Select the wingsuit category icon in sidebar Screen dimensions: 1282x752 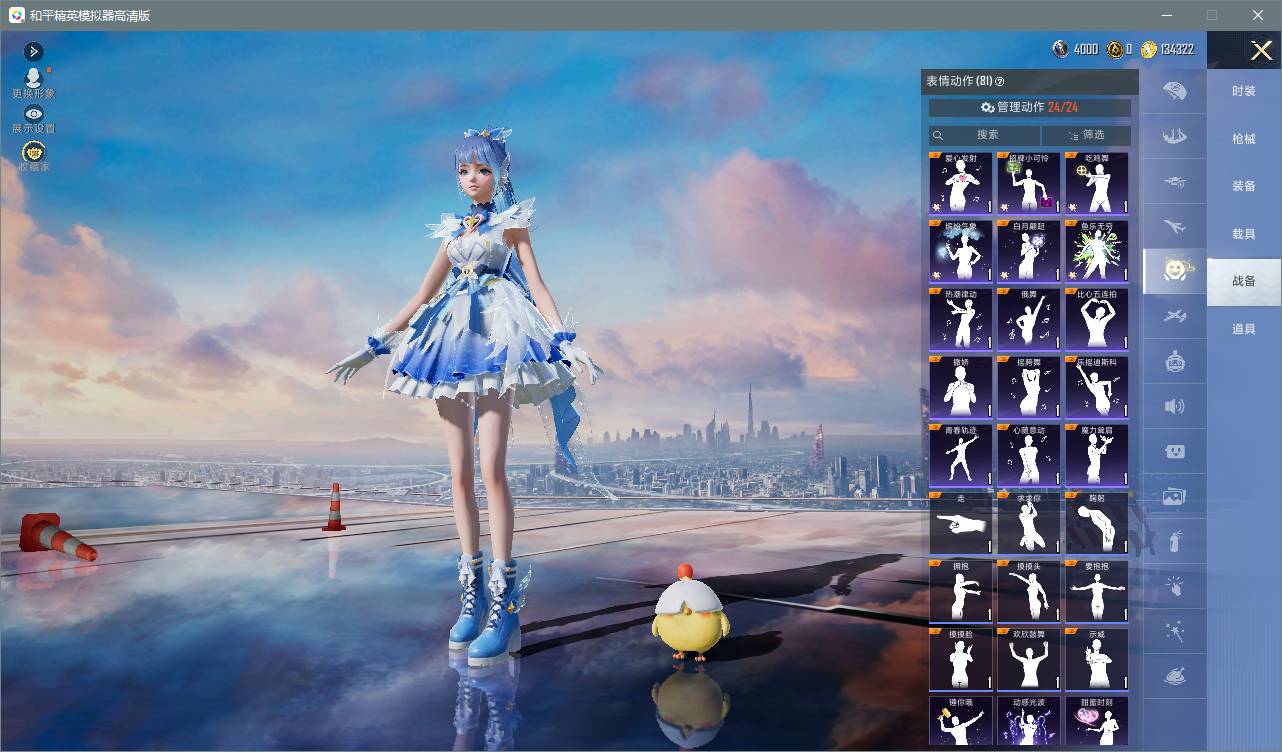coord(1175,136)
